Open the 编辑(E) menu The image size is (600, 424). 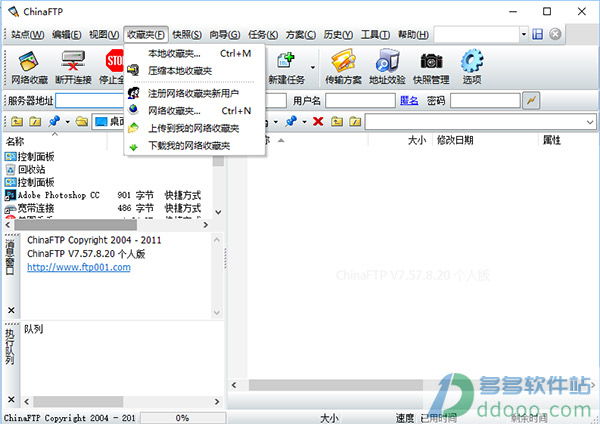pos(67,35)
